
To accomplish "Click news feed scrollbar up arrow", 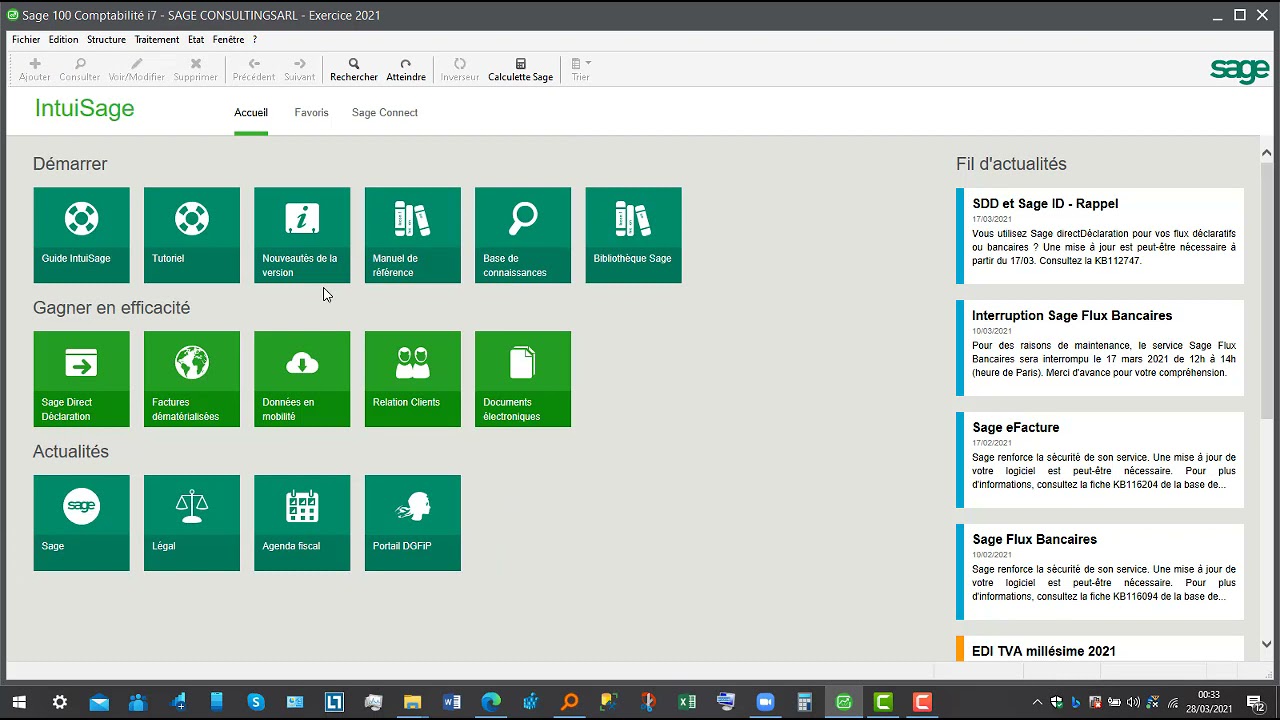I will [1266, 153].
